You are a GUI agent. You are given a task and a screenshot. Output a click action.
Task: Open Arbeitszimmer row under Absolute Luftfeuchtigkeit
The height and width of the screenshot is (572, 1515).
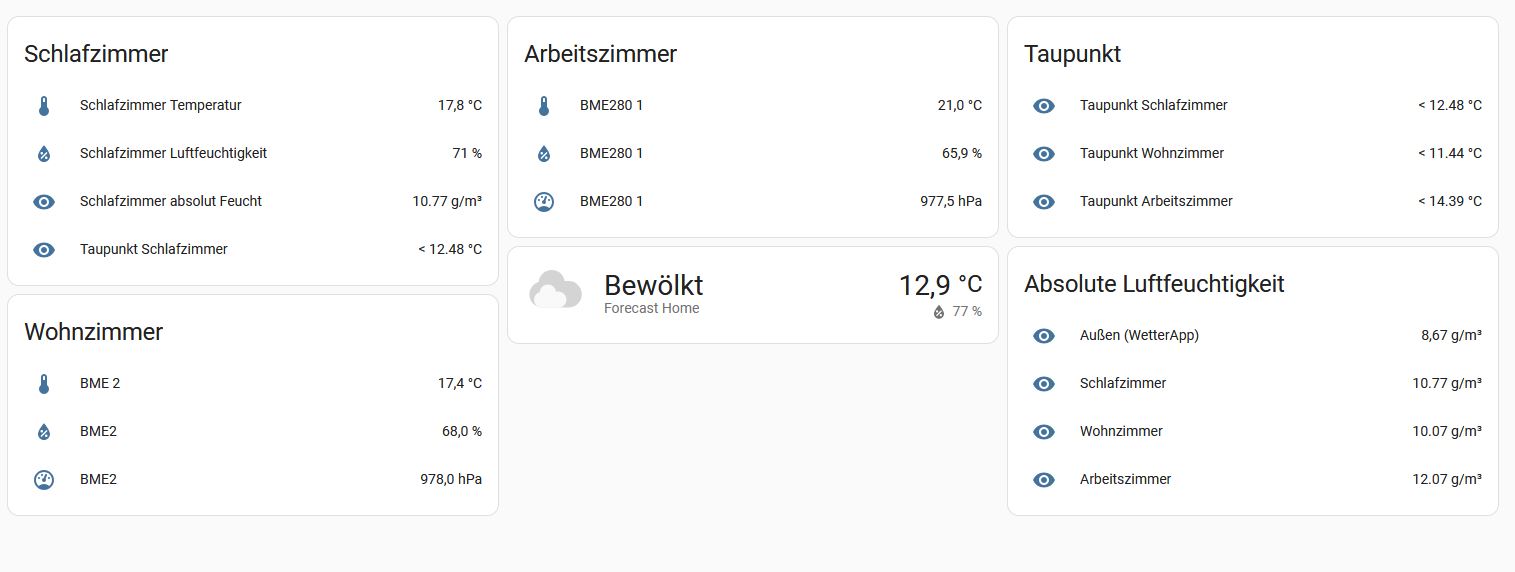[1253, 480]
